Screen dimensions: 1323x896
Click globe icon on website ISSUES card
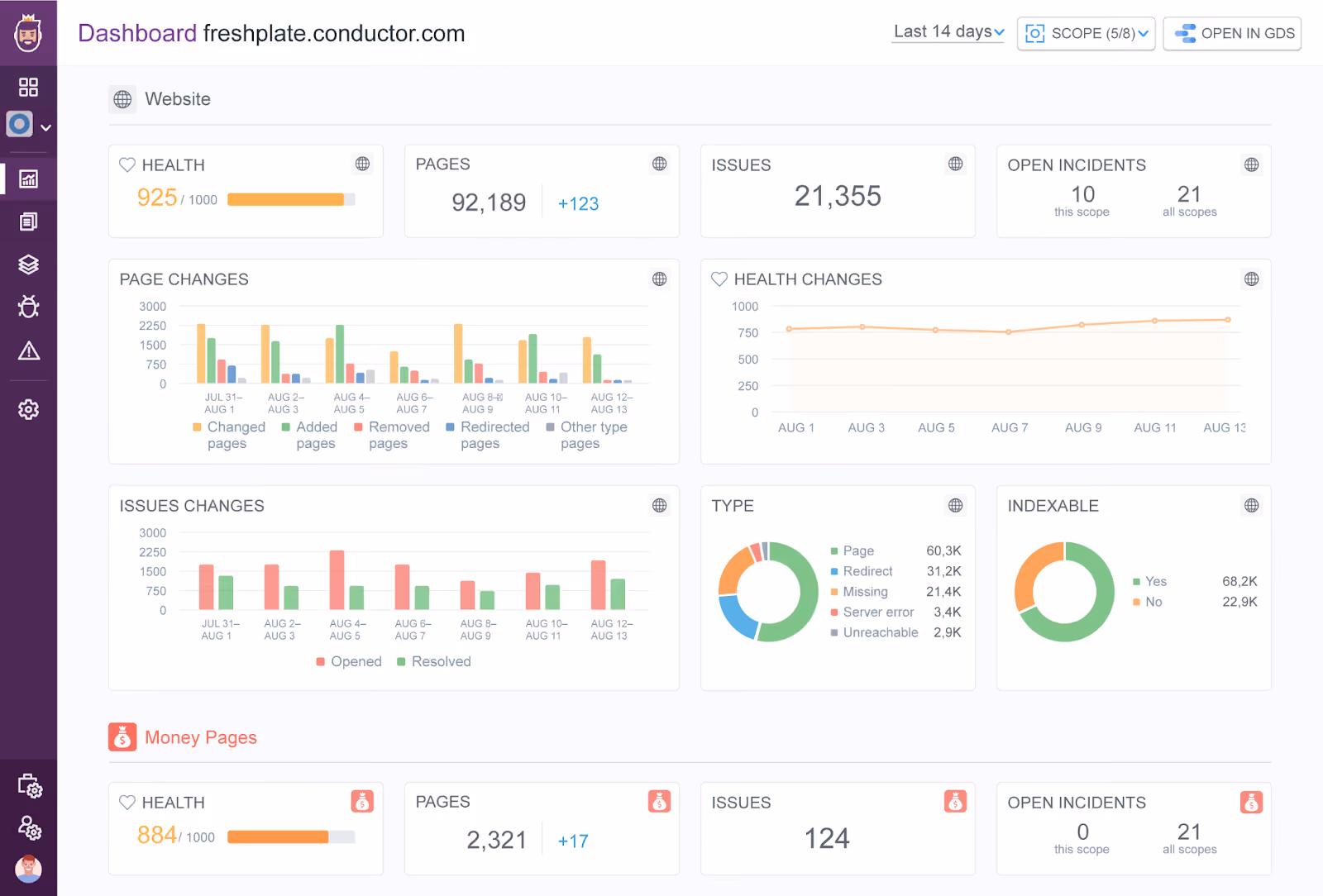coord(955,164)
